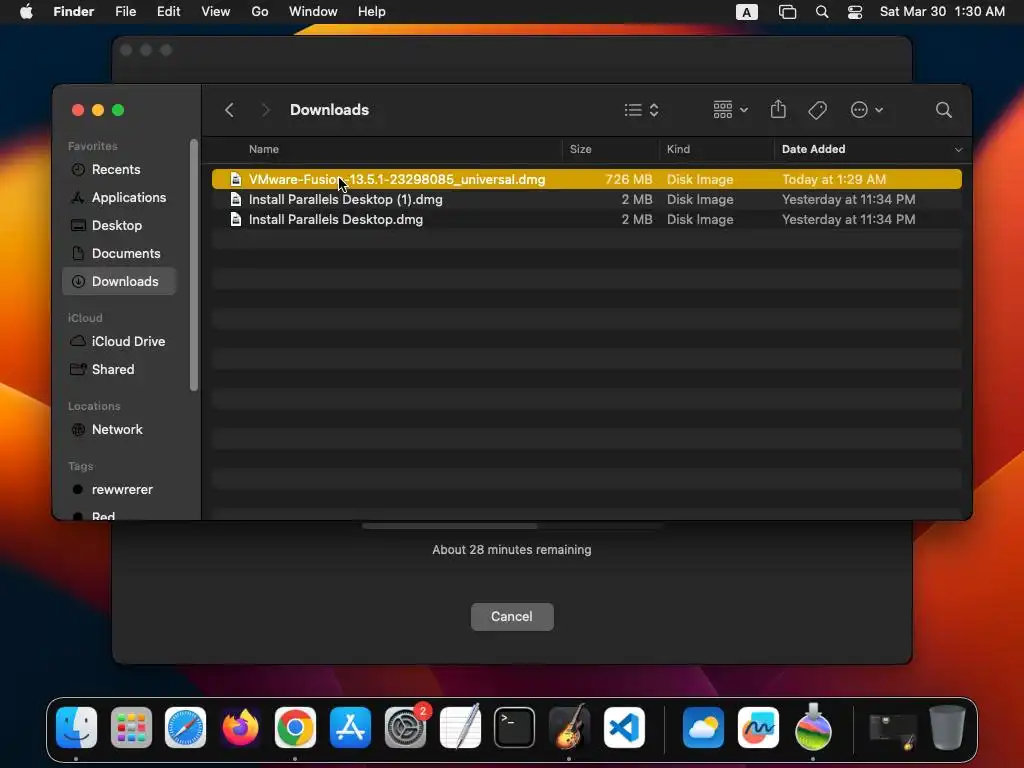The image size is (1024, 768).
Task: Select the rewwrerer tag
Action: pyautogui.click(x=121, y=490)
